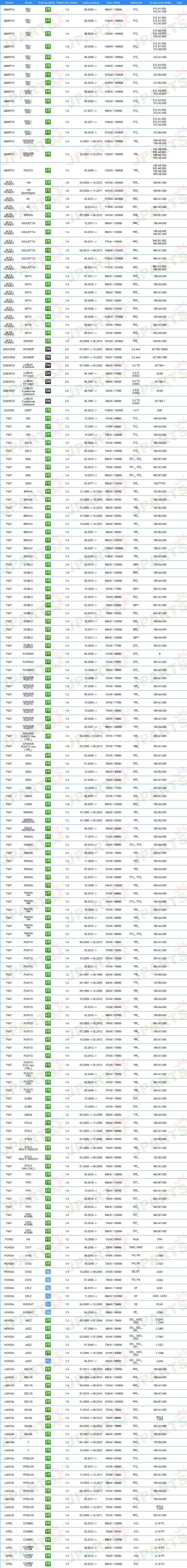Screen dimensions: 187x1568
Task: Click fuel icon in Alfa Romeo Spider row
Action: 48,341
